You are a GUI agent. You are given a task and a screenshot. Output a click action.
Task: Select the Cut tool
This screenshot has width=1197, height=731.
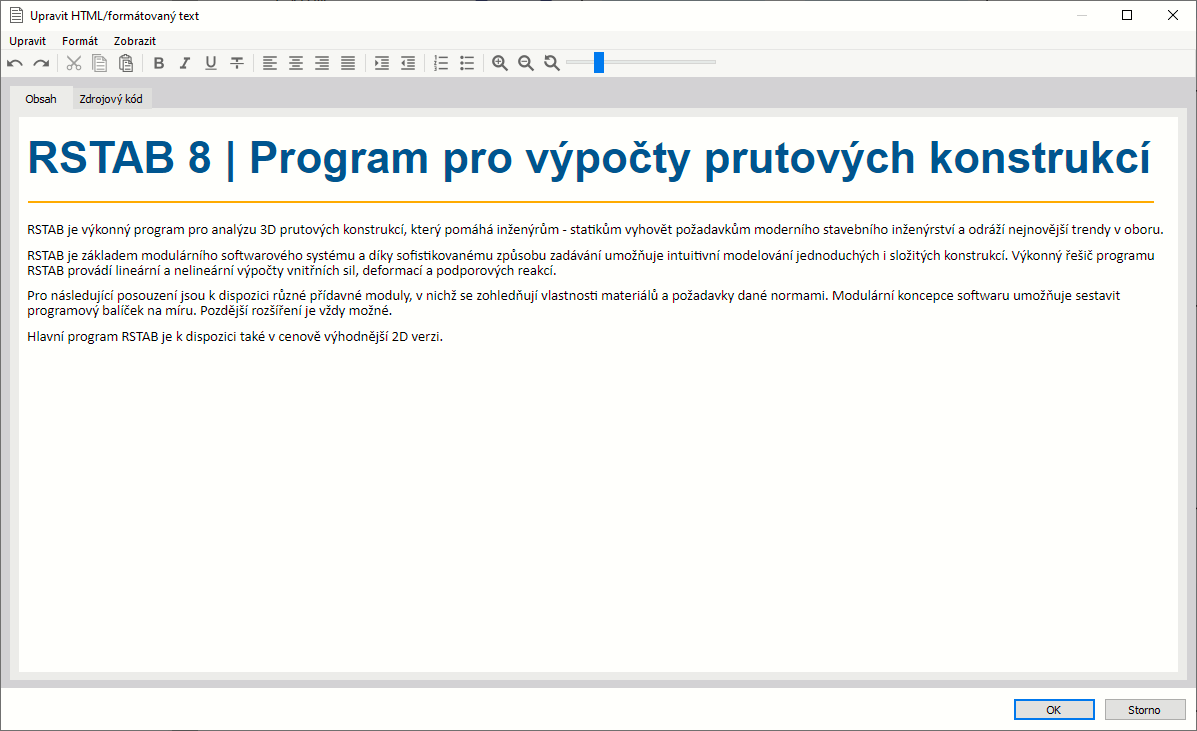tap(74, 62)
